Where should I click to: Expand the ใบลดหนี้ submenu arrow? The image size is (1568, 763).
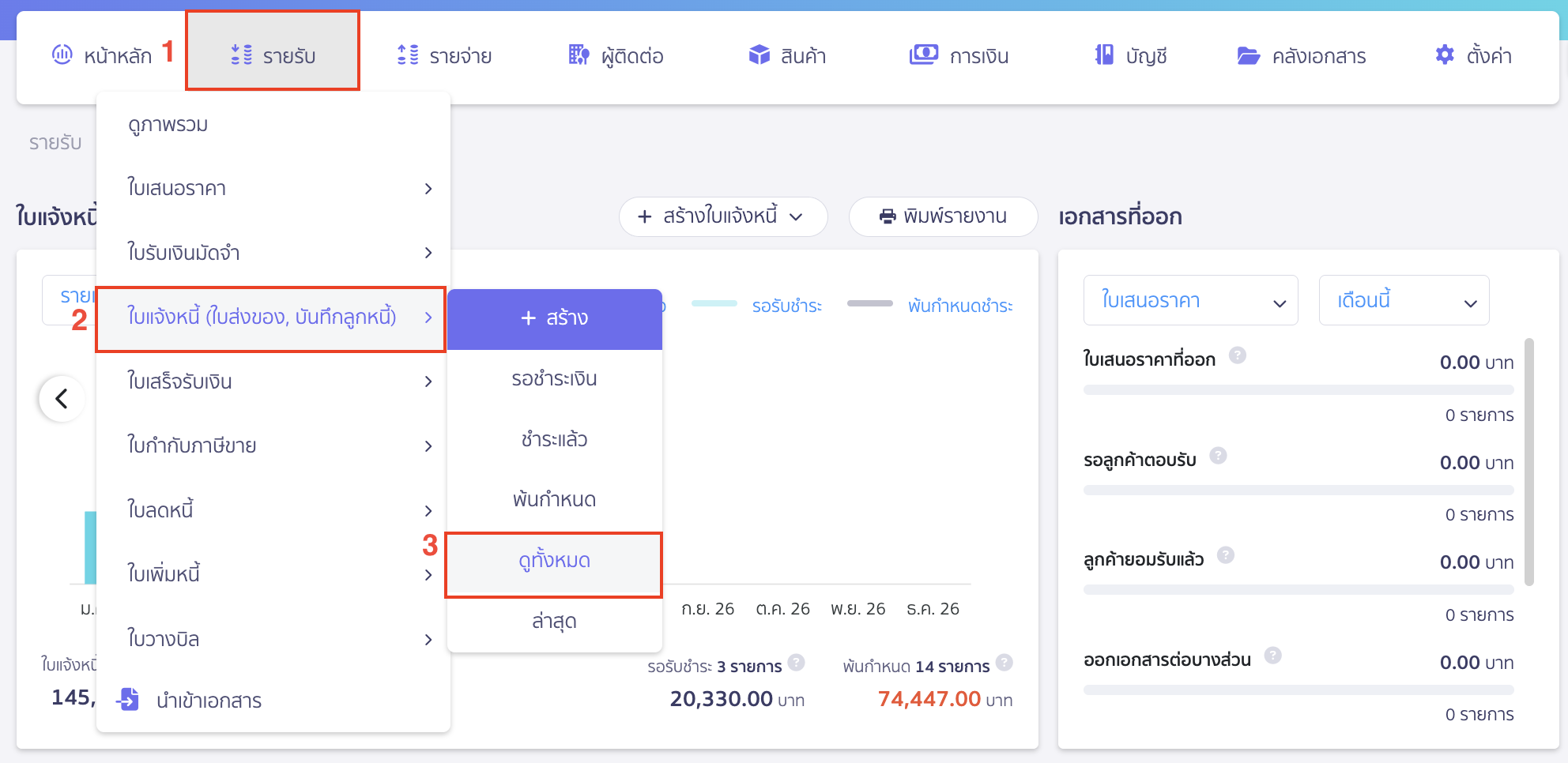pyautogui.click(x=429, y=510)
